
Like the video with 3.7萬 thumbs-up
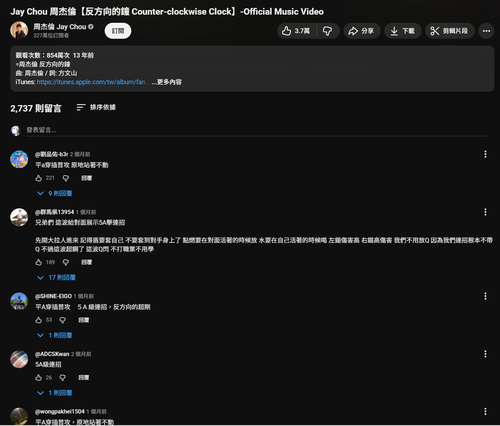[x=296, y=31]
